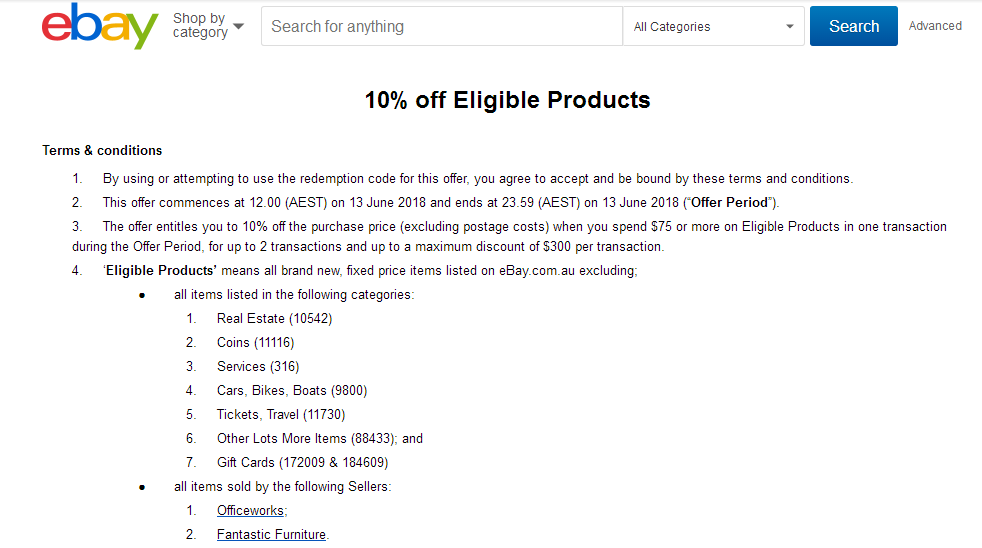Click the eBay logo
982x548 pixels.
(100, 26)
